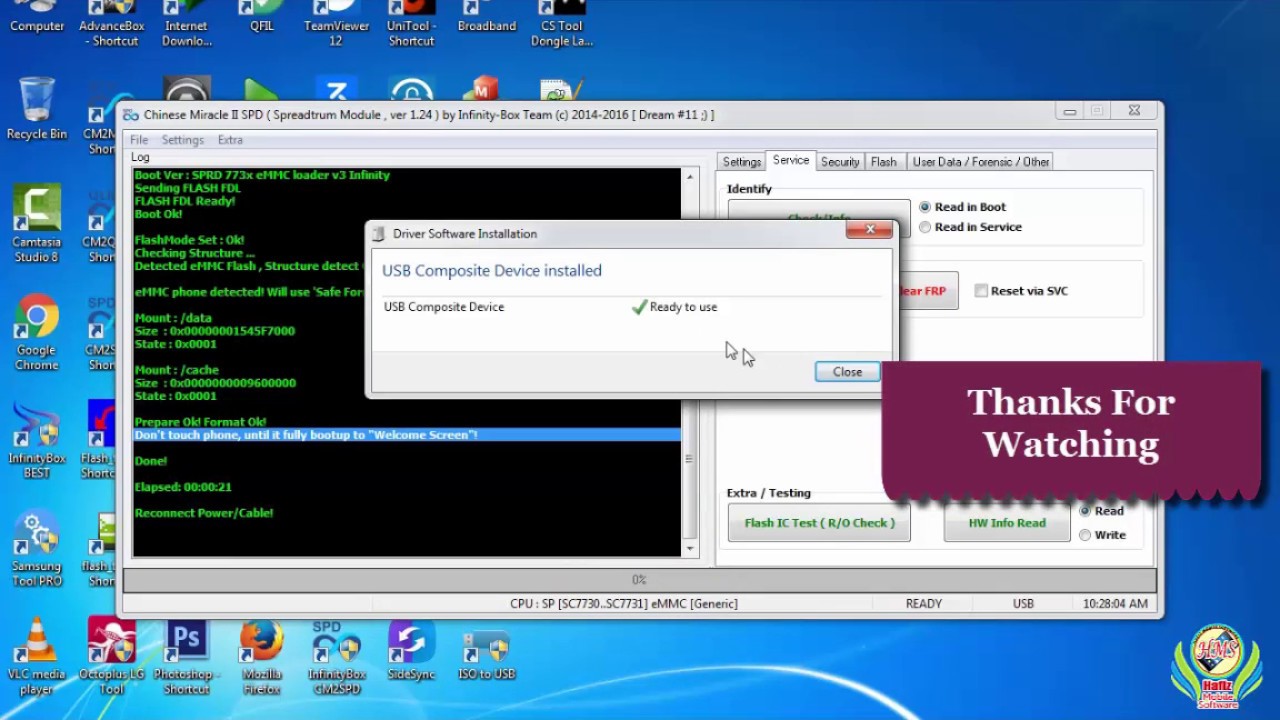Image resolution: width=1280 pixels, height=720 pixels.
Task: Open InfinityBox CM2SPD desktop icon
Action: (337, 656)
